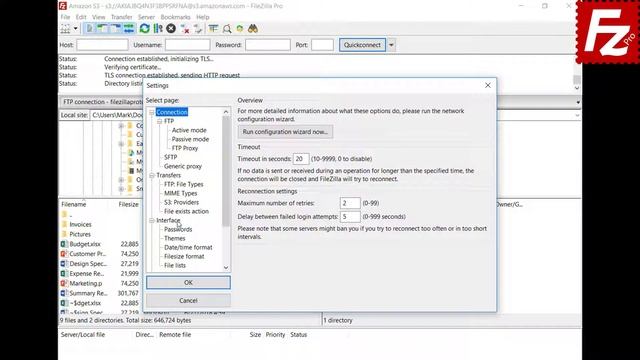640x360 pixels.
Task: Collapse the Connection node in Settings tree
Action: click(151, 112)
